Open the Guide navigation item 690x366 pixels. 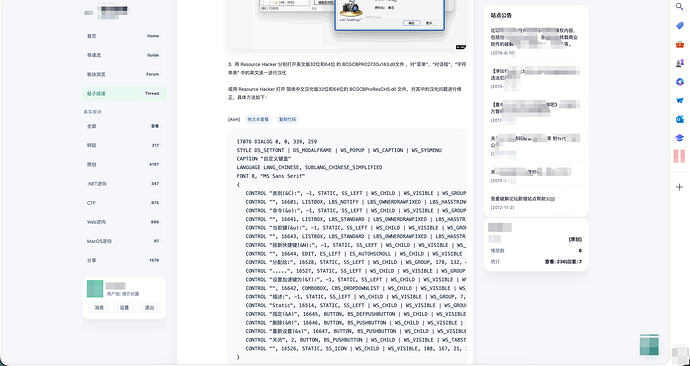point(124,55)
